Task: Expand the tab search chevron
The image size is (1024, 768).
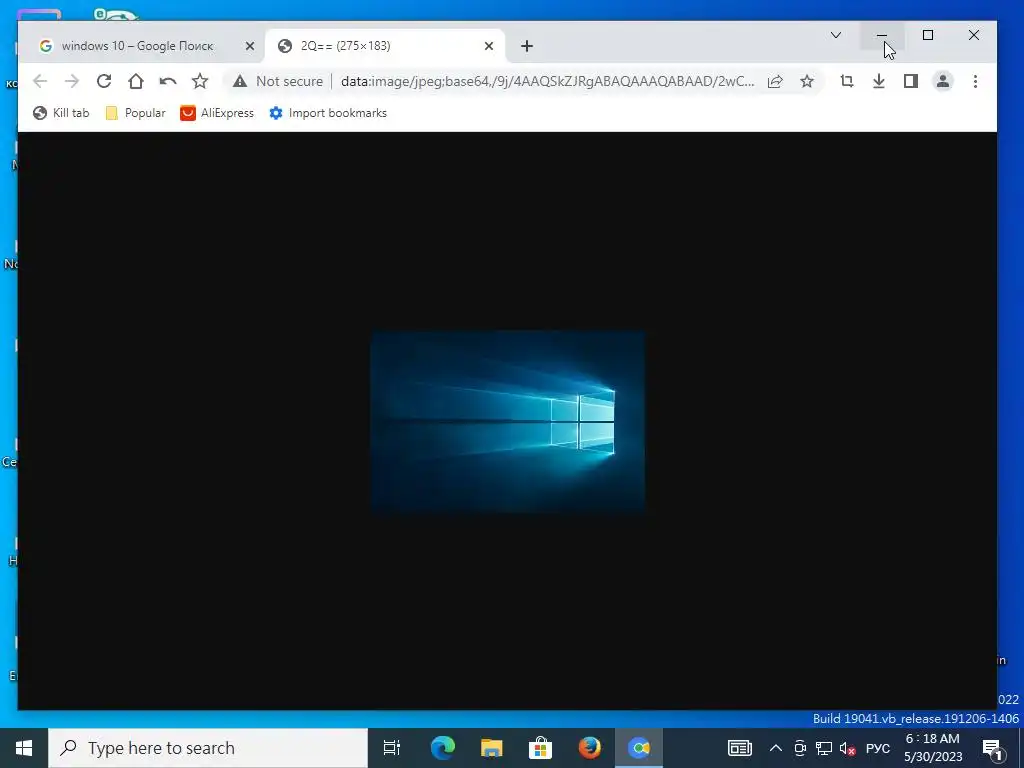Action: coord(836,35)
